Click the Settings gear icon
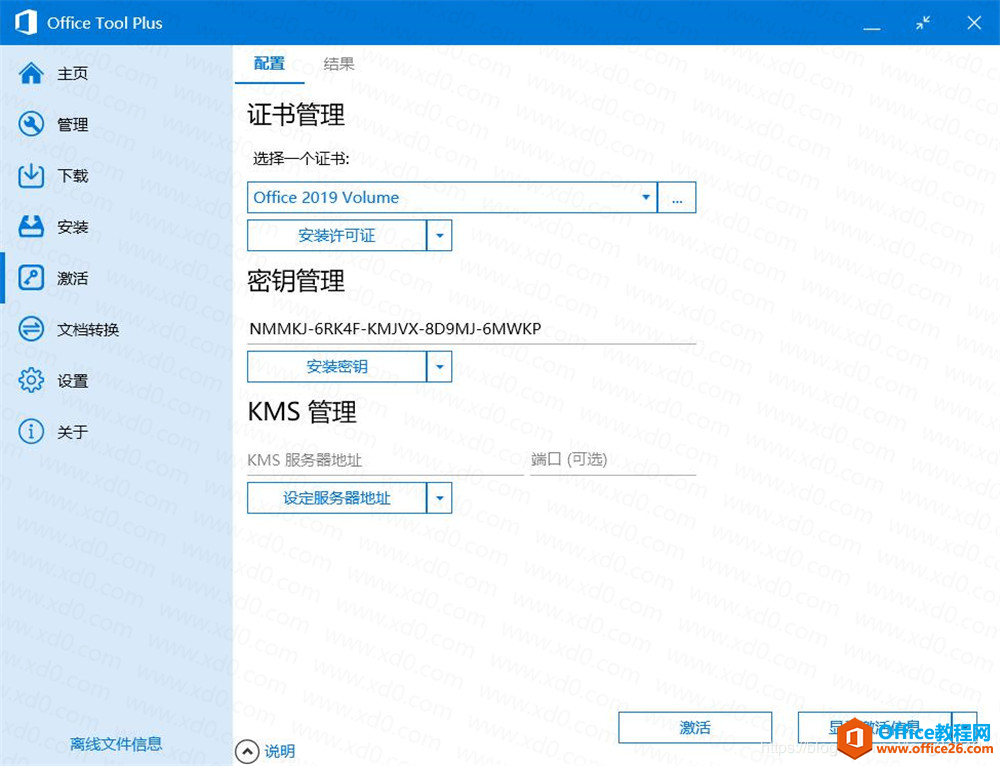 click(31, 381)
